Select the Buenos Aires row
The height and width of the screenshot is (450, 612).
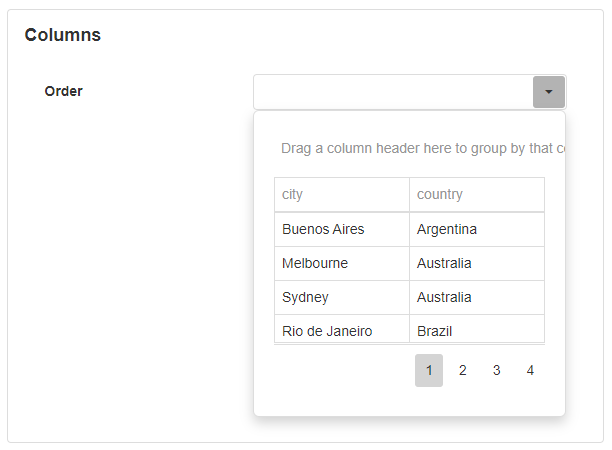click(x=341, y=229)
